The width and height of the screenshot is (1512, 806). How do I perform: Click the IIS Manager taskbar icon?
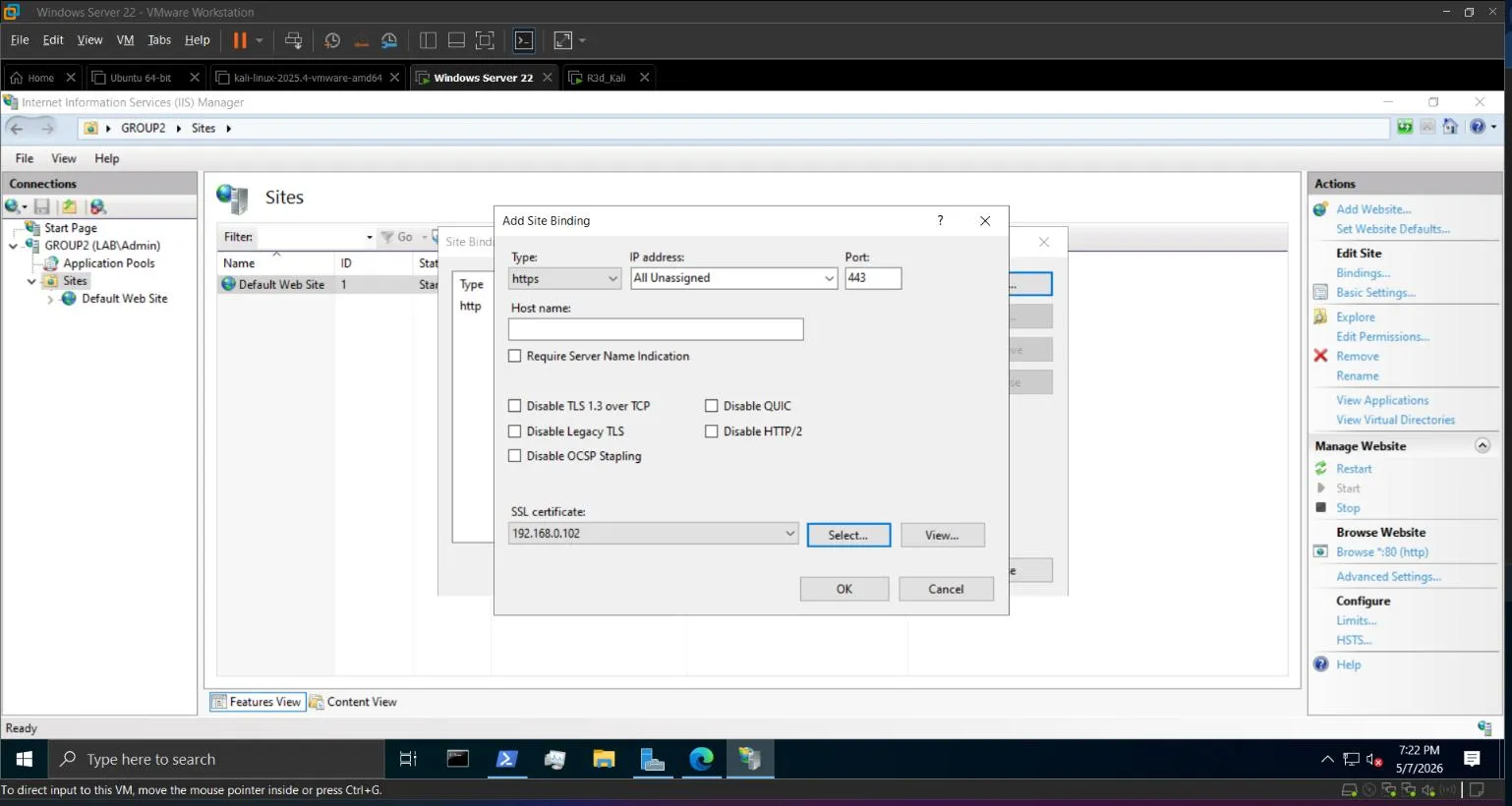(x=750, y=759)
